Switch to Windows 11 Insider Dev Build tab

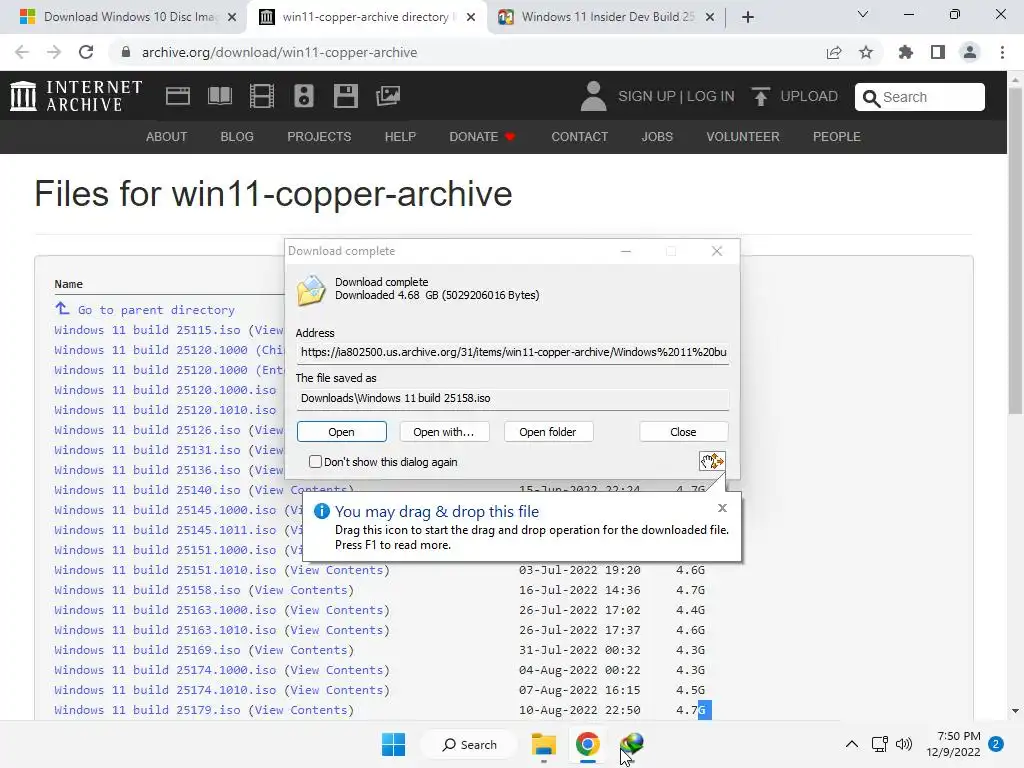click(607, 17)
